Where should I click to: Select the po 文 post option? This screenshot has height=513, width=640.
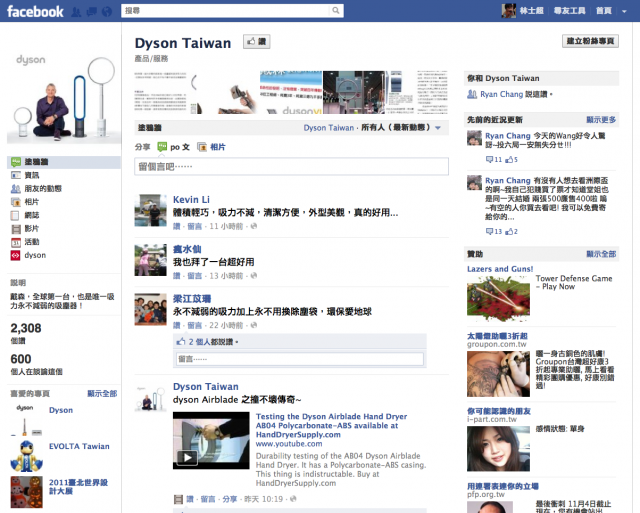[x=174, y=147]
